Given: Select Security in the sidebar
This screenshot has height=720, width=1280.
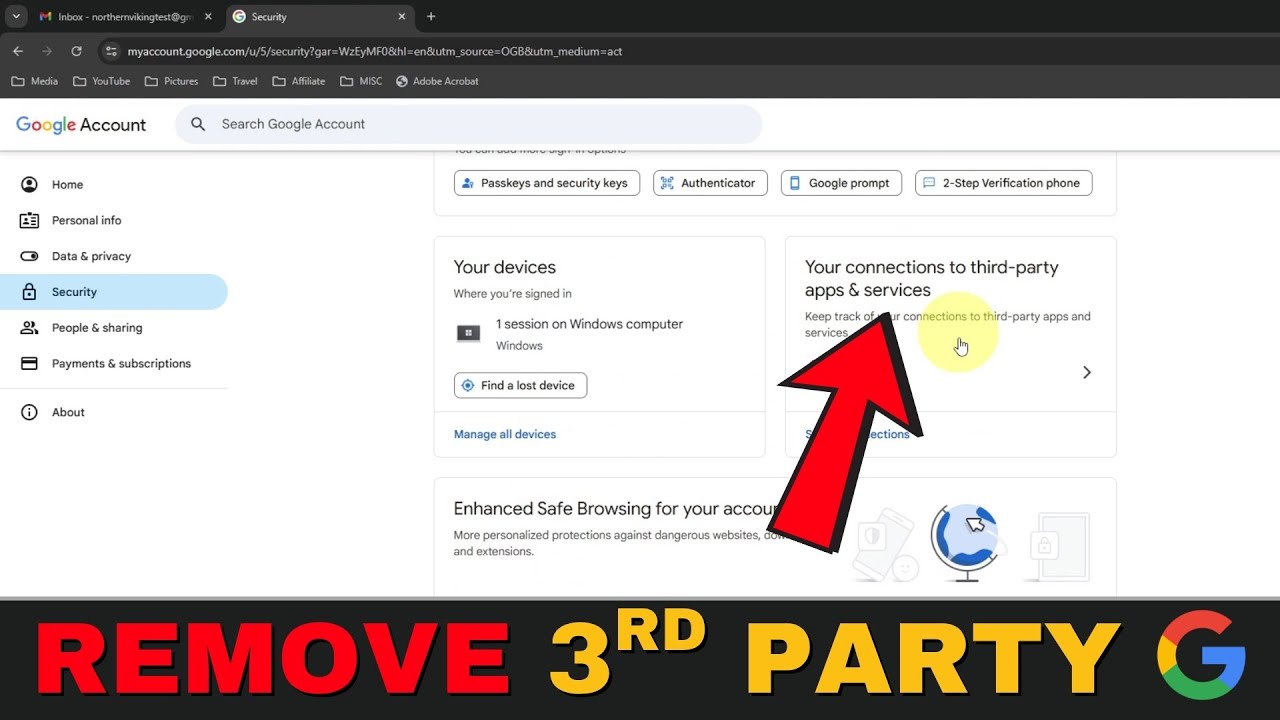Looking at the screenshot, I should 114,292.
